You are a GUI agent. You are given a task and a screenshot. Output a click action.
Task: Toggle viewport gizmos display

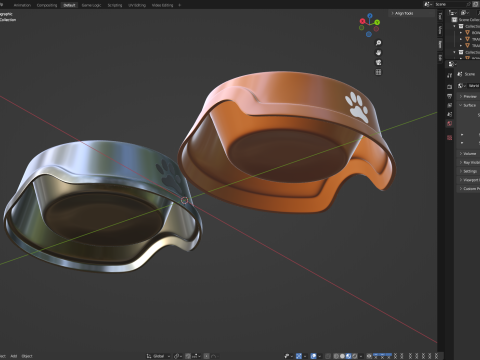[299, 356]
